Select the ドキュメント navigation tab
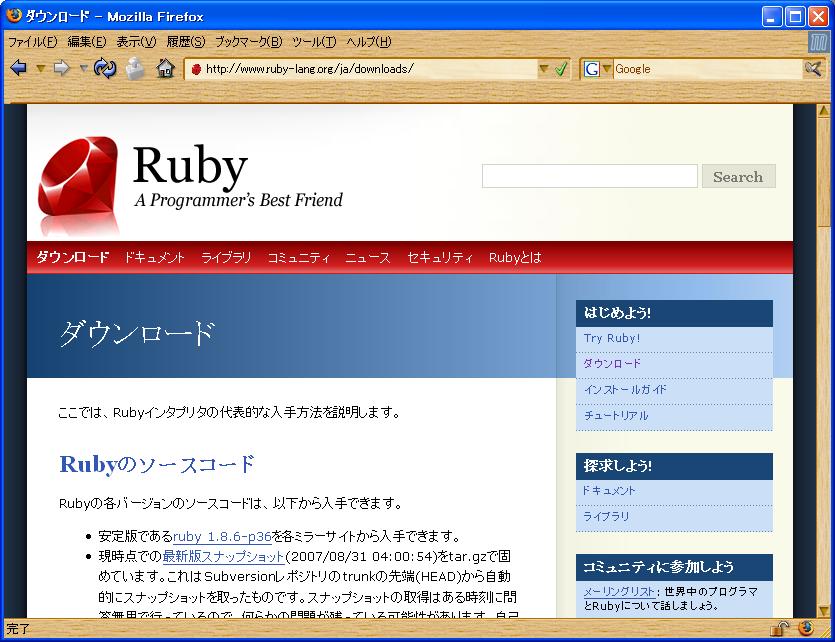The image size is (835, 642). point(155,257)
